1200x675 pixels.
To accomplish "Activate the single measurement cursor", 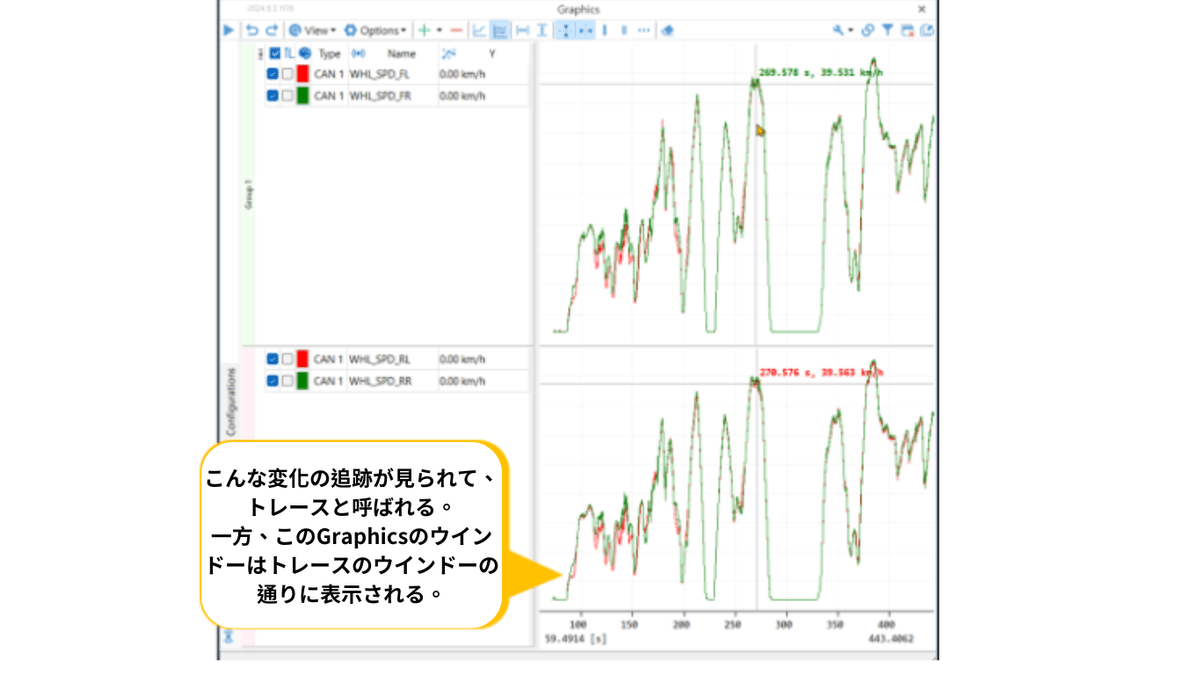I will click(x=604, y=31).
